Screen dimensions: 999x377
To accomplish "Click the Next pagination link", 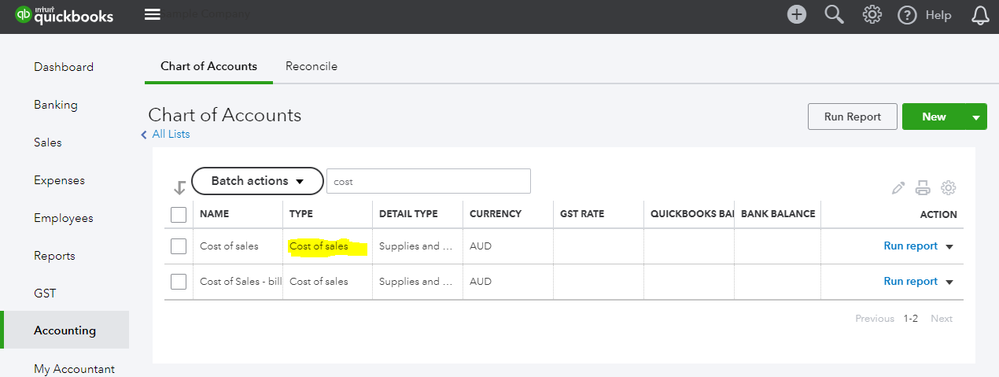I will (942, 318).
